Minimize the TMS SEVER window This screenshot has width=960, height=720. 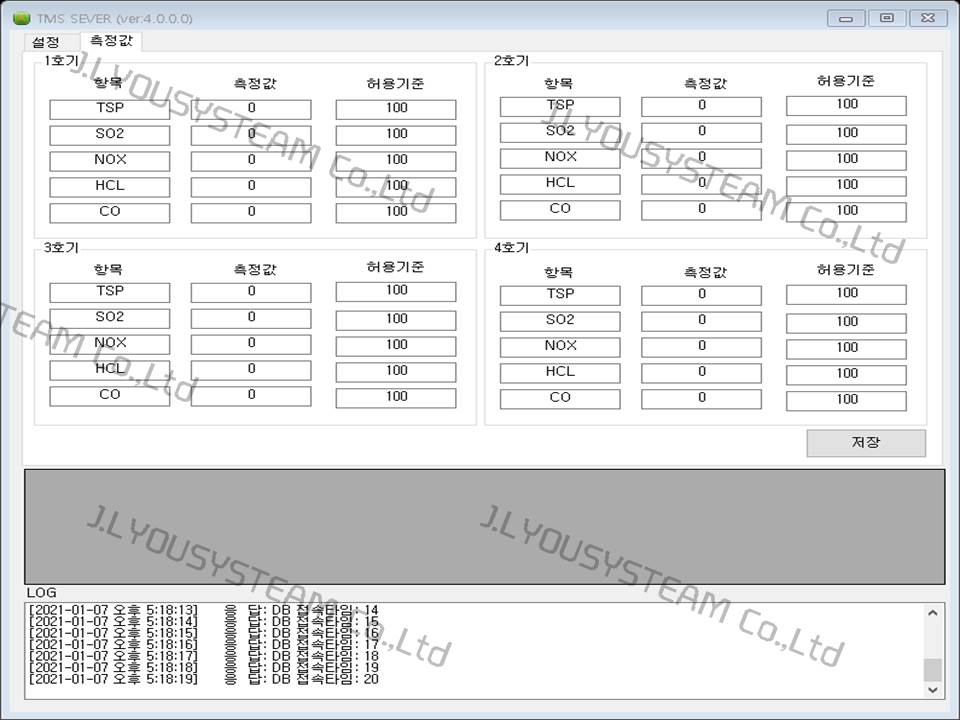click(x=846, y=18)
